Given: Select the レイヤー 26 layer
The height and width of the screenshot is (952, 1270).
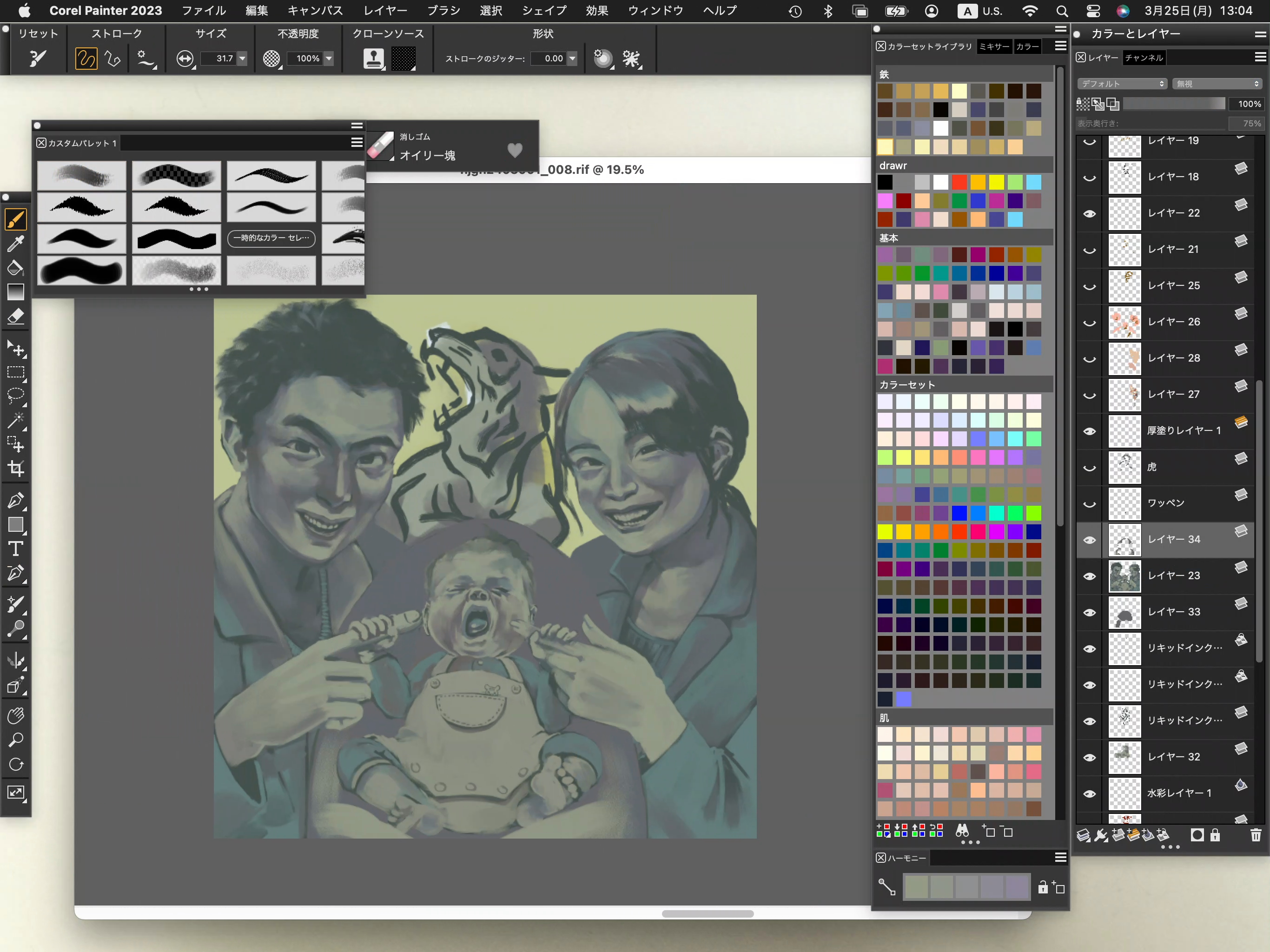Looking at the screenshot, I should click(x=1174, y=322).
